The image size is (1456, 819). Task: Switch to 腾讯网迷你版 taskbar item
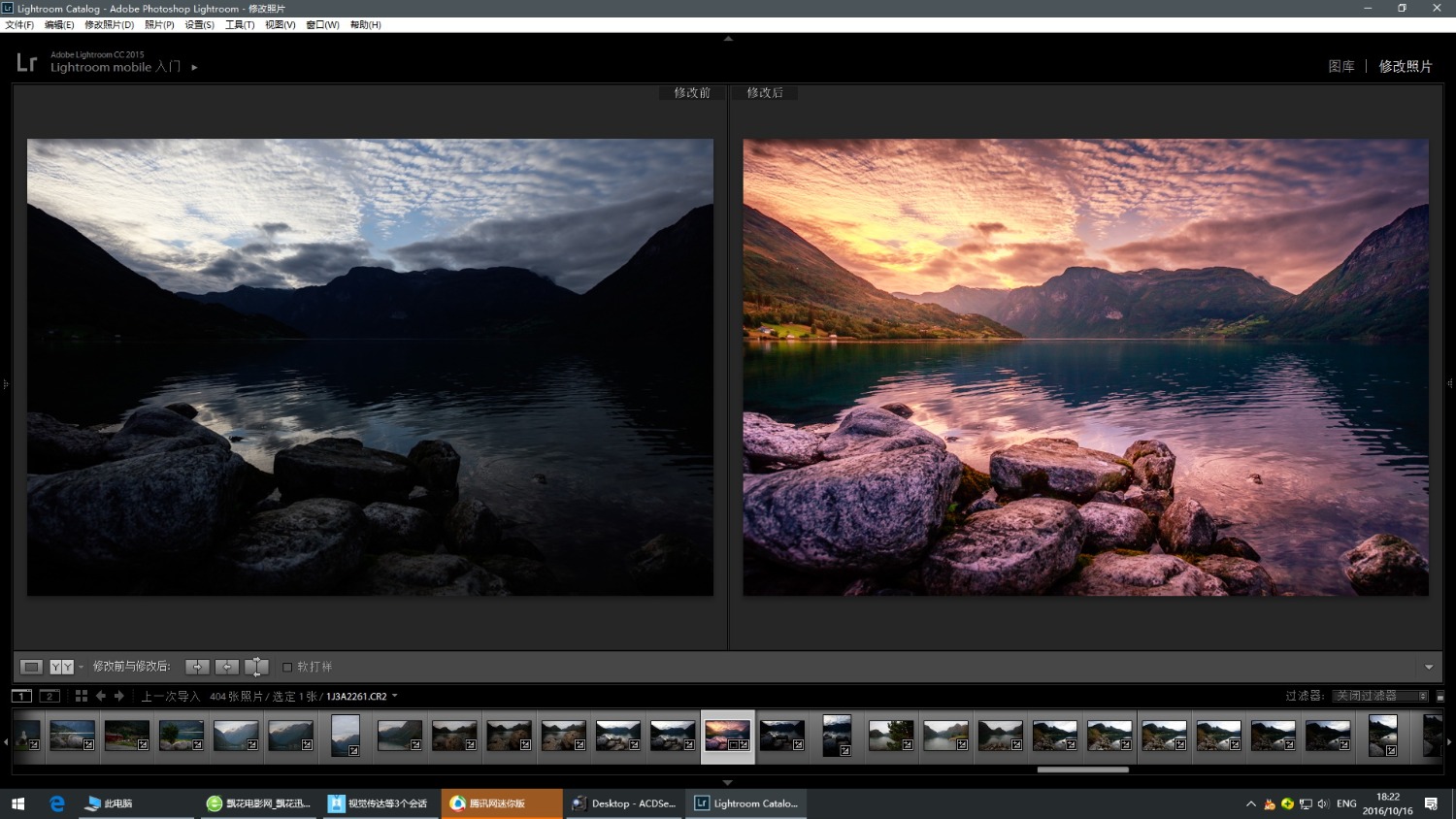pos(502,803)
